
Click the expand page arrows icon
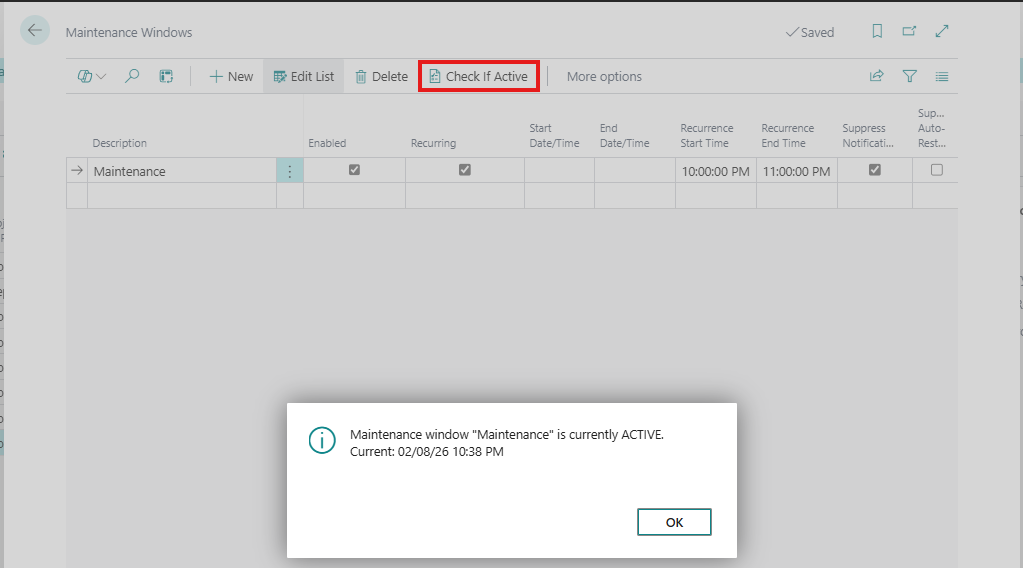click(941, 32)
